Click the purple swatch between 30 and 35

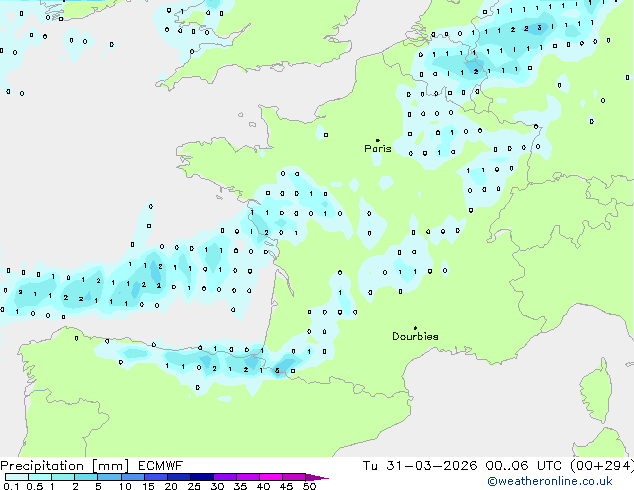(224, 477)
